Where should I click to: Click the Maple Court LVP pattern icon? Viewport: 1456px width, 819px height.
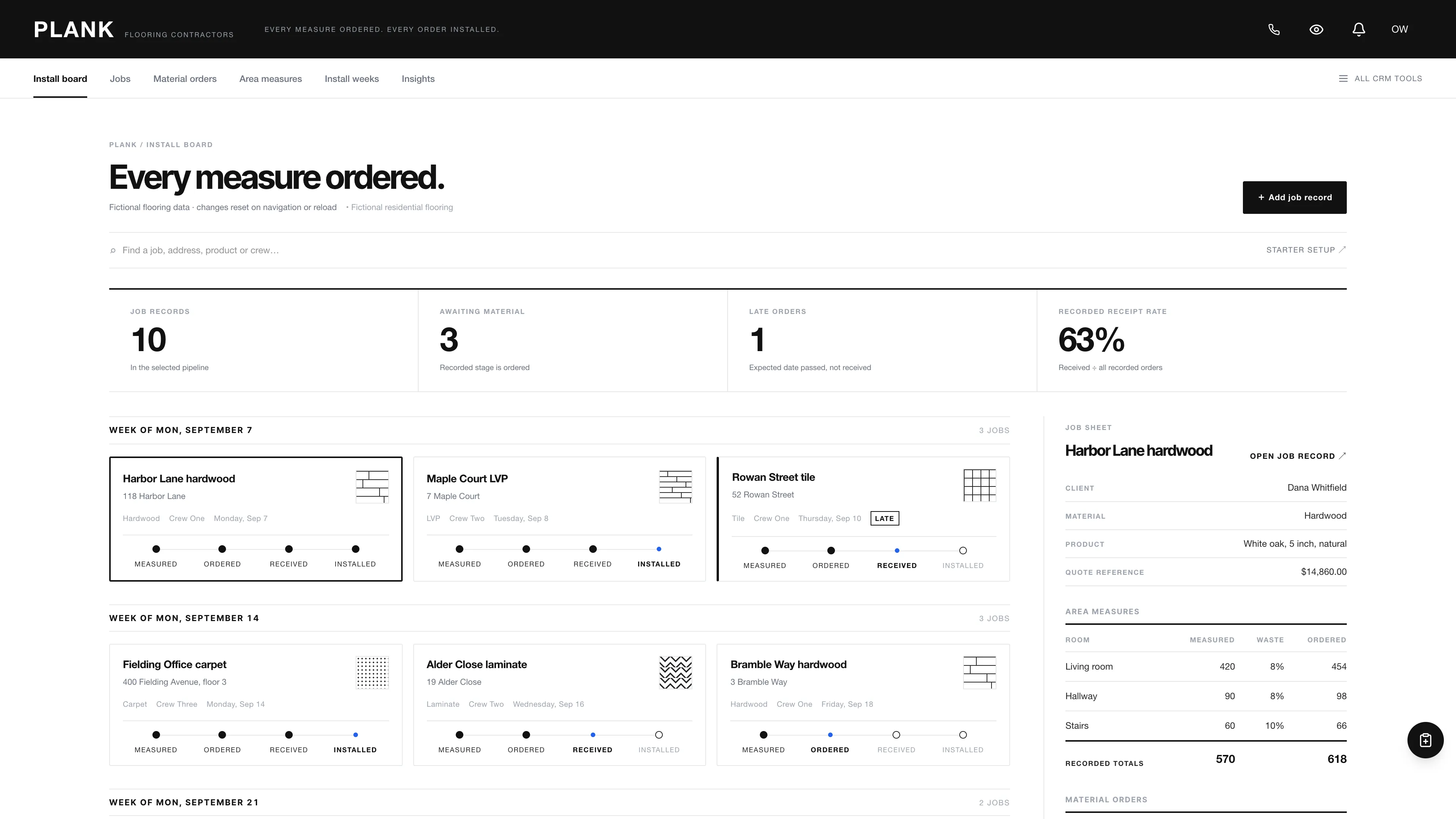pyautogui.click(x=675, y=486)
